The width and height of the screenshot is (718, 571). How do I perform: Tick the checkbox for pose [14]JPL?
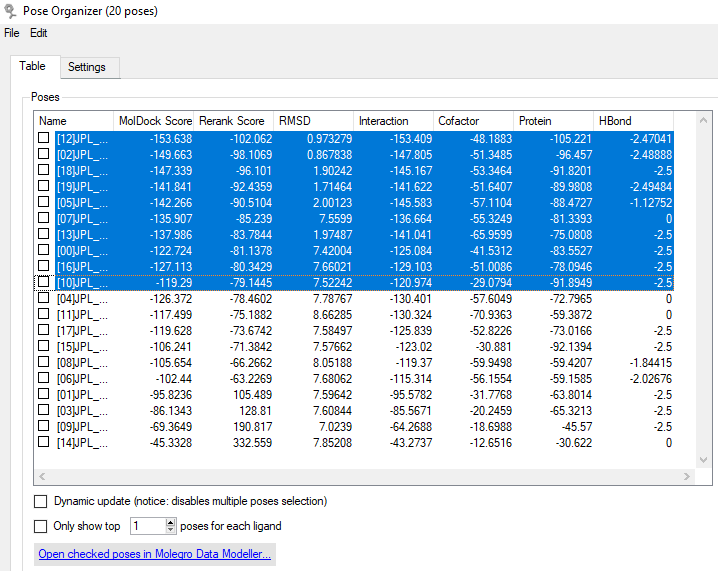44,442
